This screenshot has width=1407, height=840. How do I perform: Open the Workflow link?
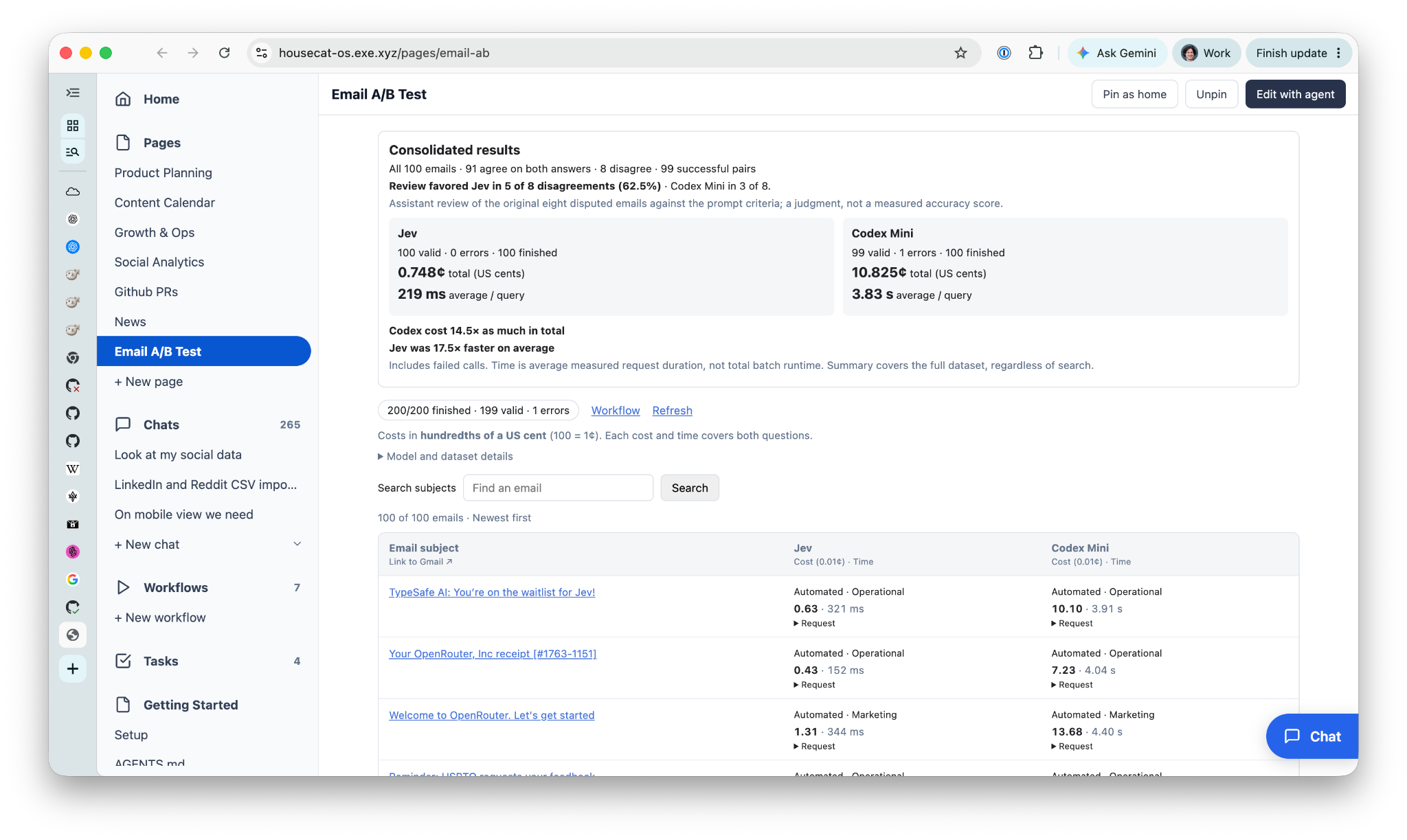tap(616, 410)
